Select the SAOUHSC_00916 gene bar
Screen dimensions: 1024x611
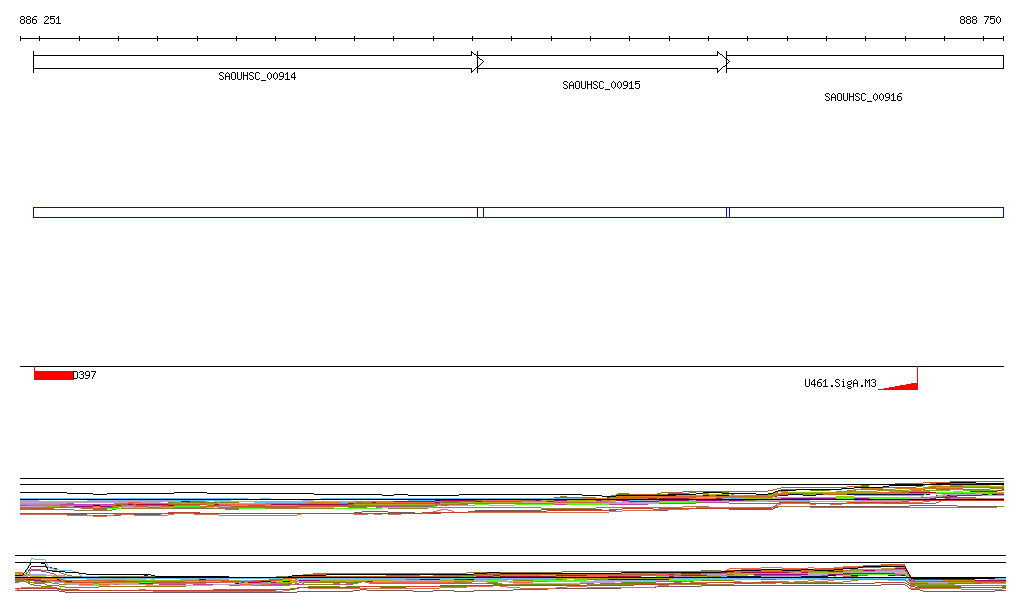(x=865, y=62)
